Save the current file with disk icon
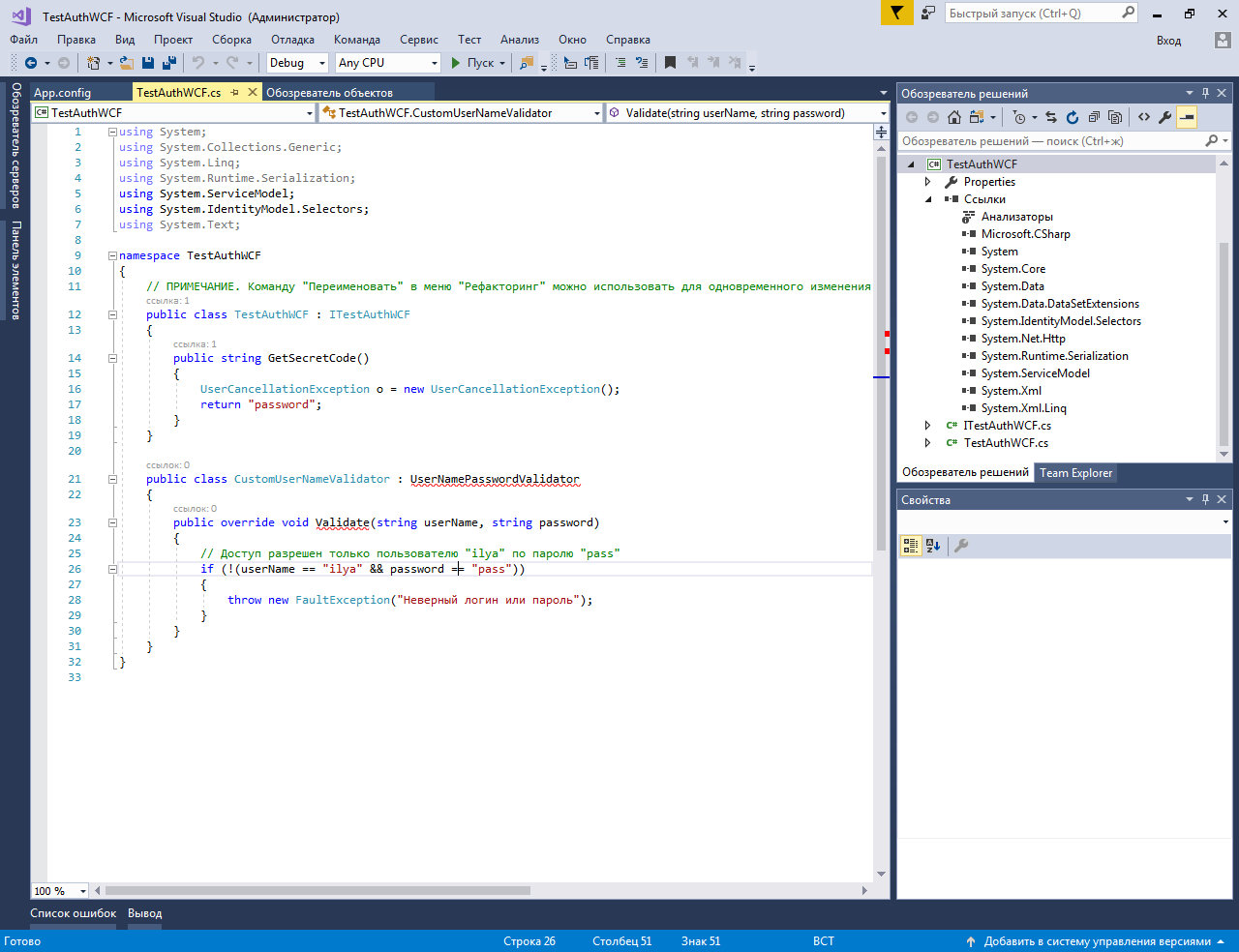 [148, 63]
